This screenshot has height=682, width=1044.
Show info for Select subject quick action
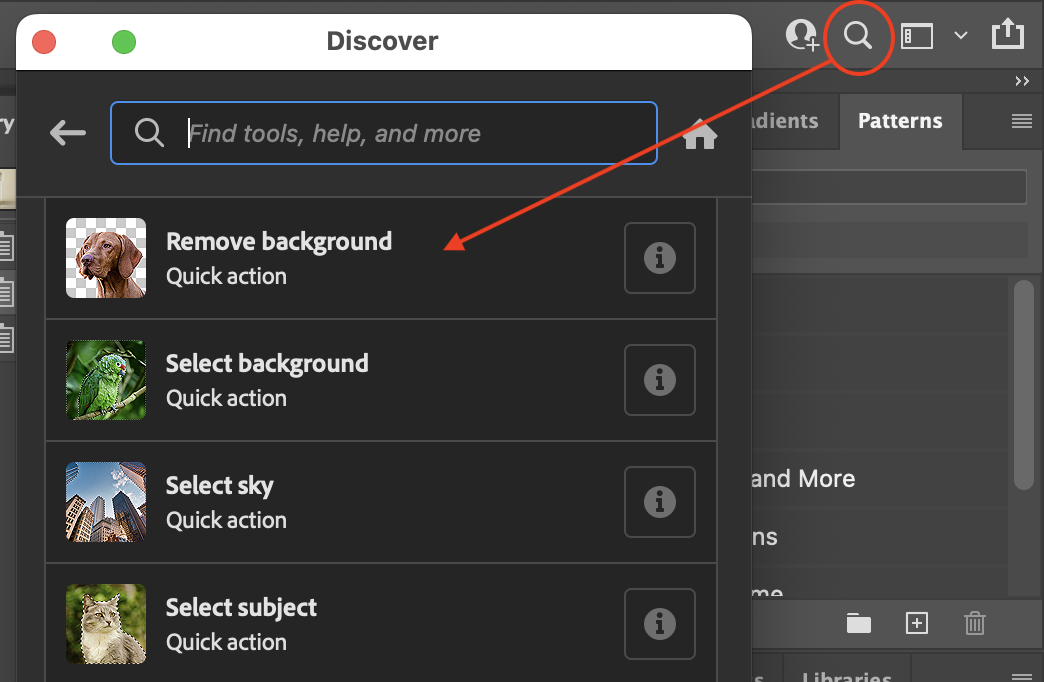[659, 624]
